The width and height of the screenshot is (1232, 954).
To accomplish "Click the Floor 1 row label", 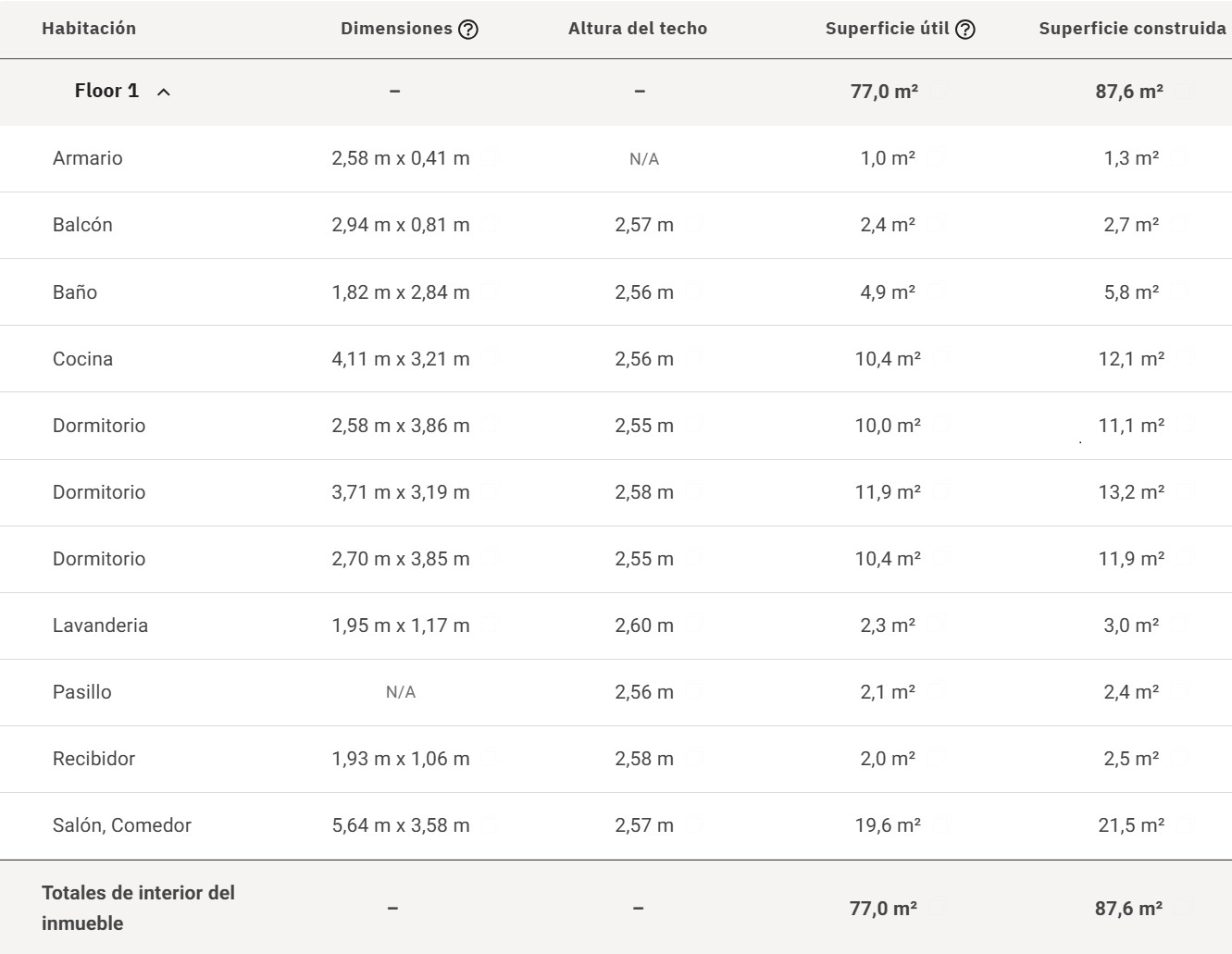I will point(106,91).
